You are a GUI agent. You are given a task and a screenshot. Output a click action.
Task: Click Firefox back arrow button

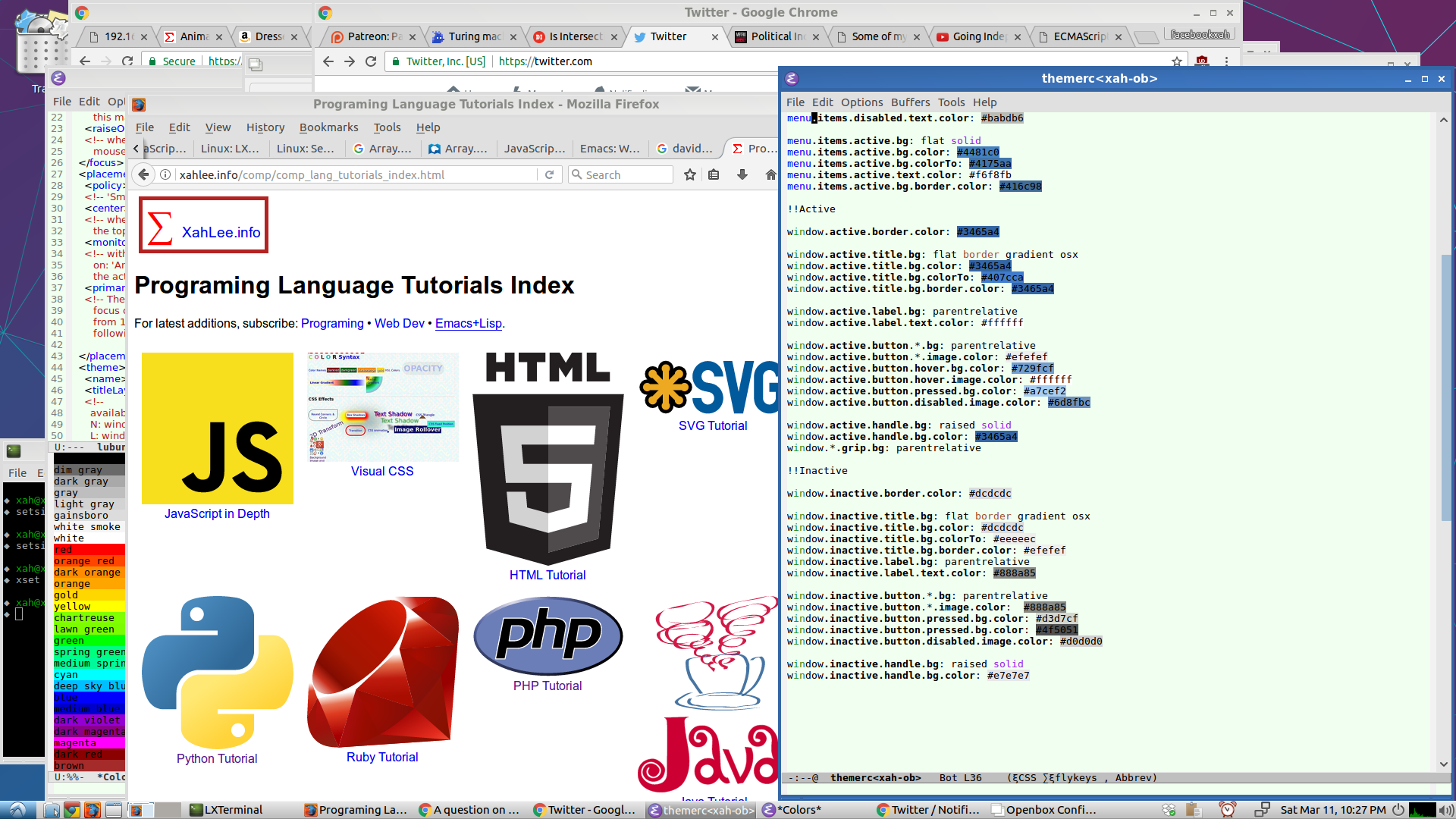144,174
